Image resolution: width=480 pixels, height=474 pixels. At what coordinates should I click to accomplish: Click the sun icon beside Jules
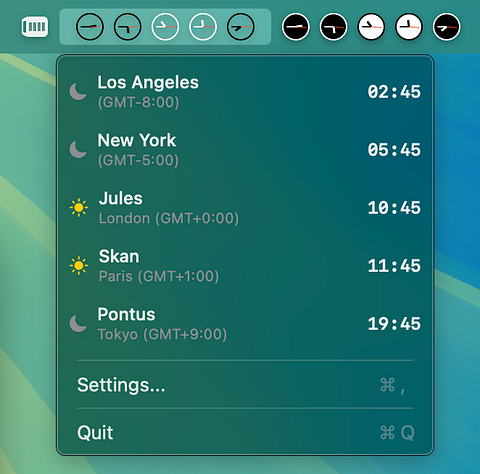tap(79, 208)
